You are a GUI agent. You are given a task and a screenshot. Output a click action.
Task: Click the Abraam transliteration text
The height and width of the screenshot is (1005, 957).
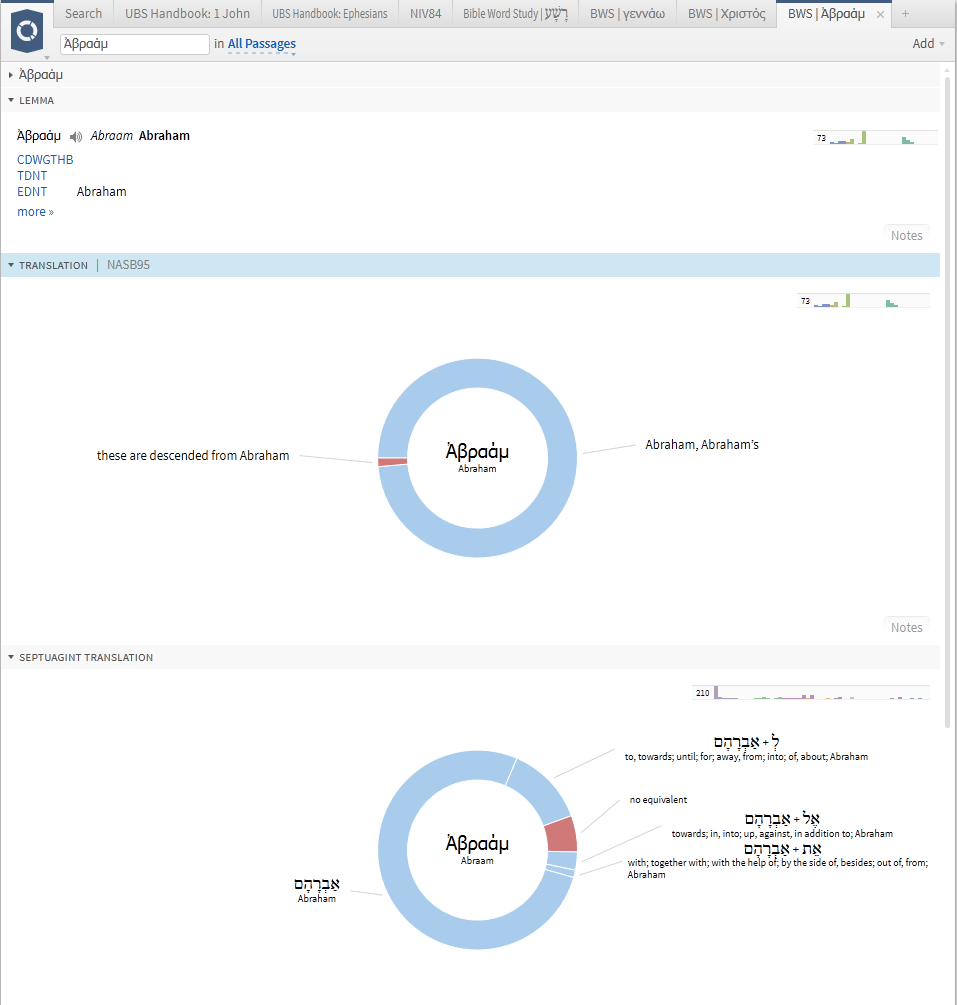point(112,136)
